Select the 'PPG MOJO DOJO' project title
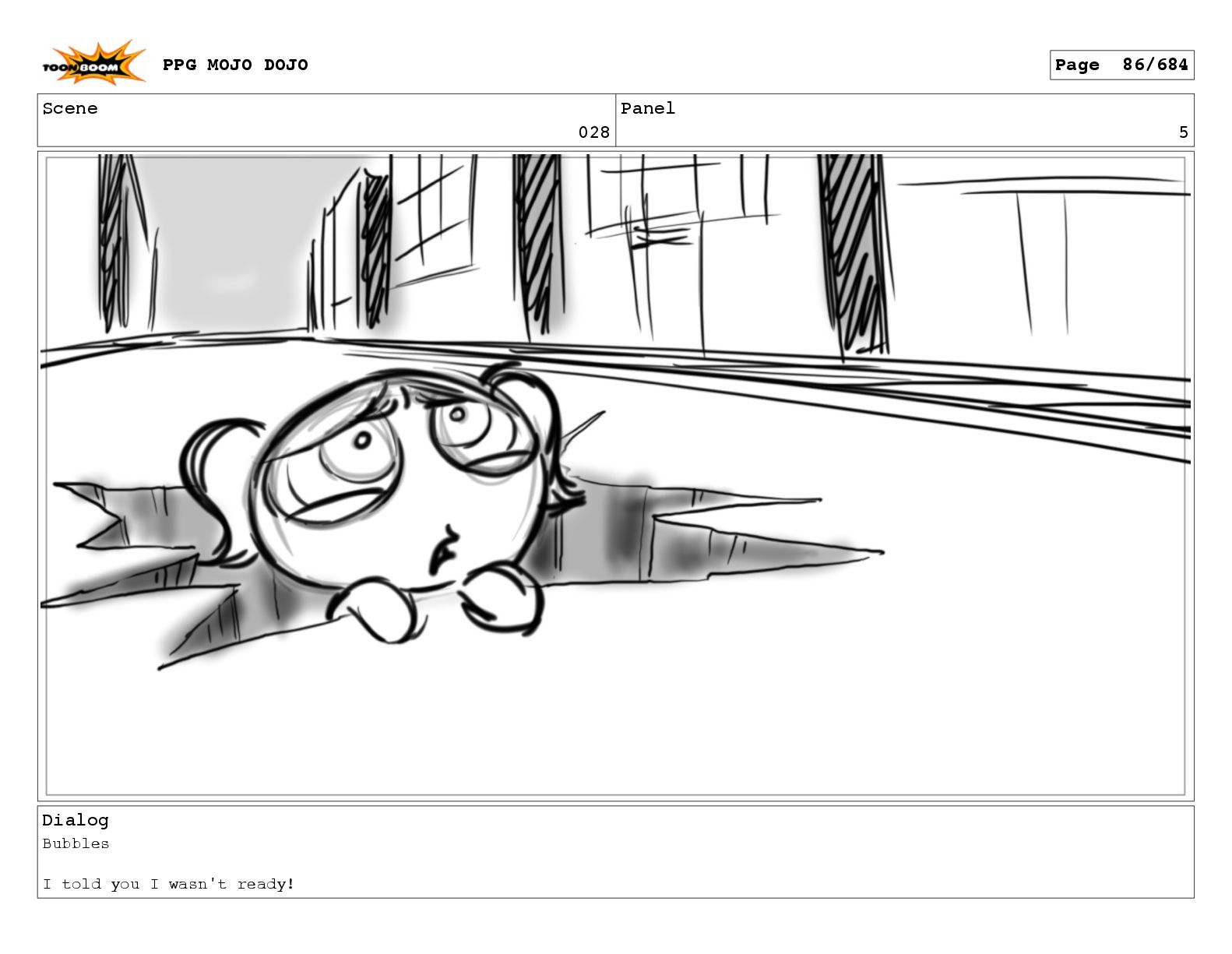This screenshot has height=954, width=1232. 235,65
